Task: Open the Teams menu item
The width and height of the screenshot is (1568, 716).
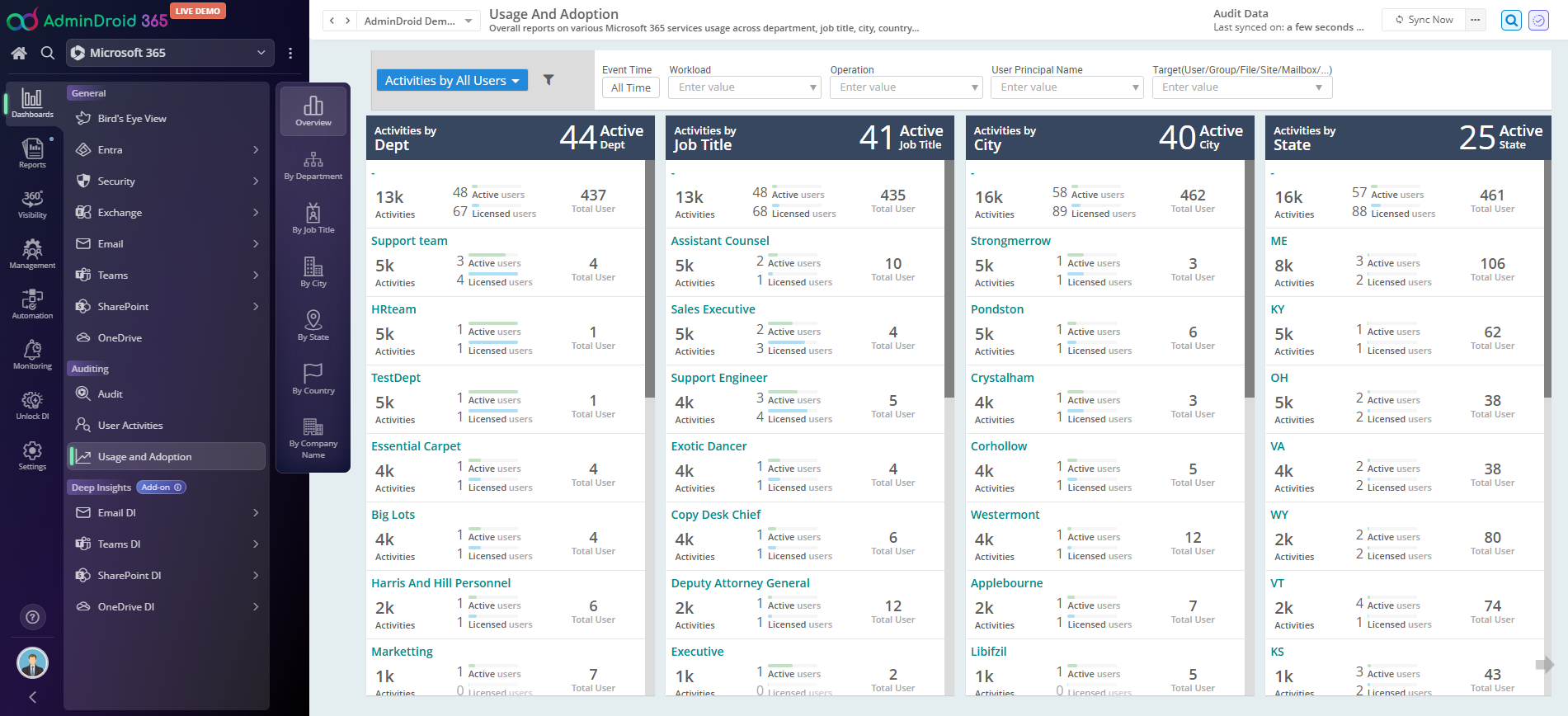Action: 167,276
